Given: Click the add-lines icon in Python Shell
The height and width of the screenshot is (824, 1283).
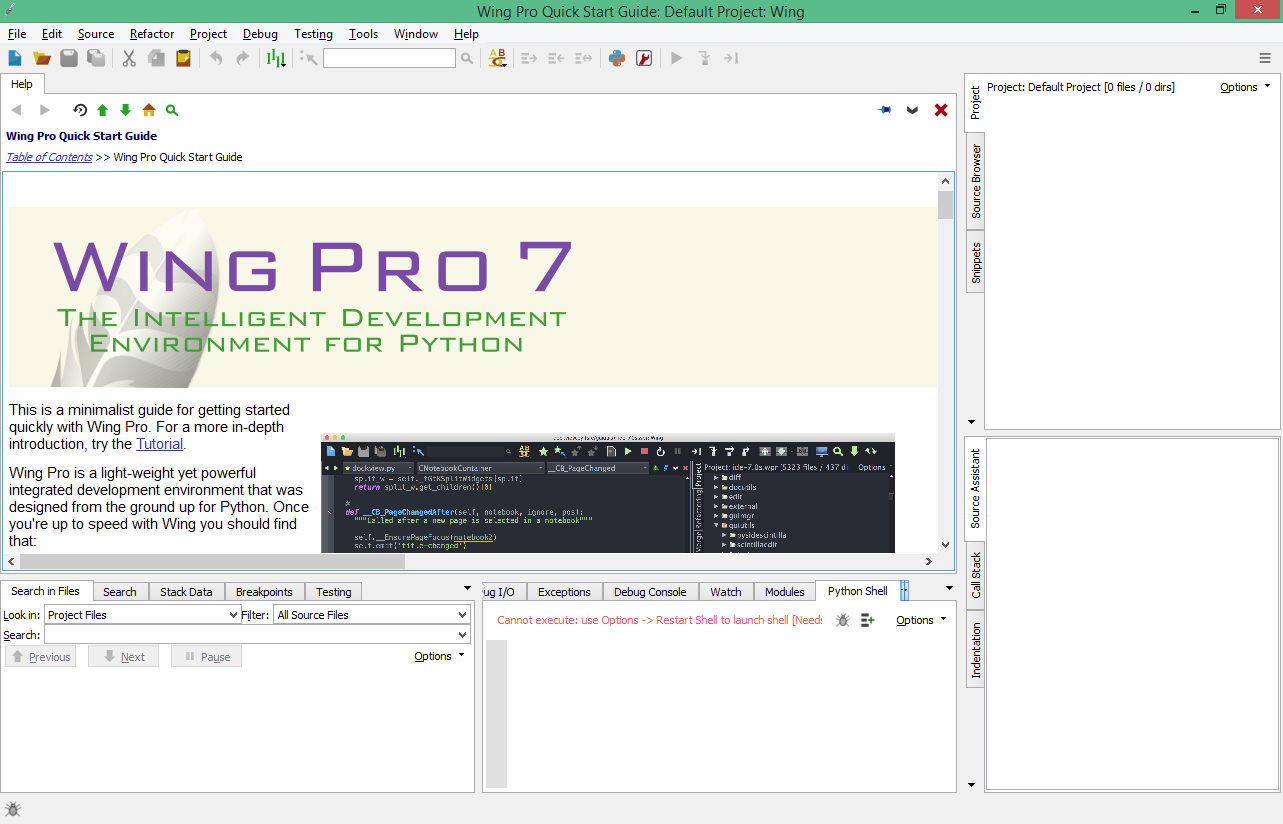Looking at the screenshot, I should pos(867,620).
